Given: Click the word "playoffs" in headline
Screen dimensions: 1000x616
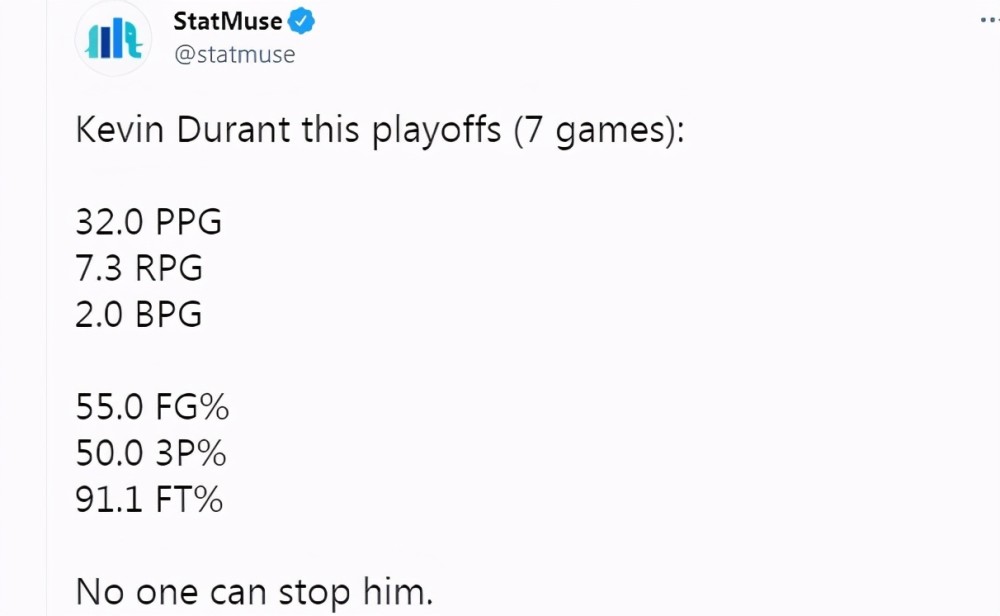Looking at the screenshot, I should pos(435,131).
